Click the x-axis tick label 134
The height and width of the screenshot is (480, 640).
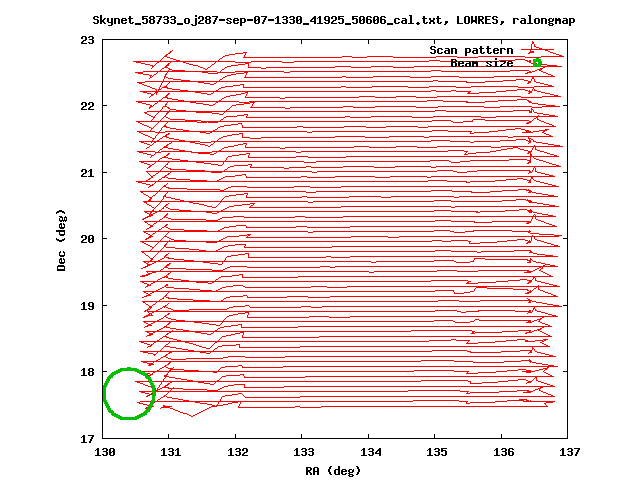pyautogui.click(x=371, y=452)
